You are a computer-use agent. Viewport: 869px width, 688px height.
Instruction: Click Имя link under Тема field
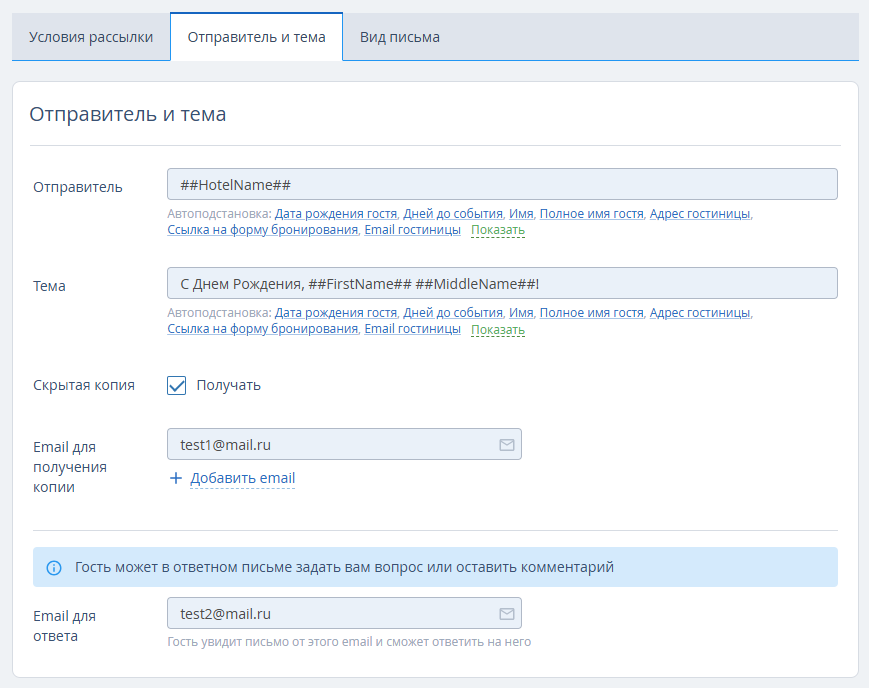click(x=520, y=313)
